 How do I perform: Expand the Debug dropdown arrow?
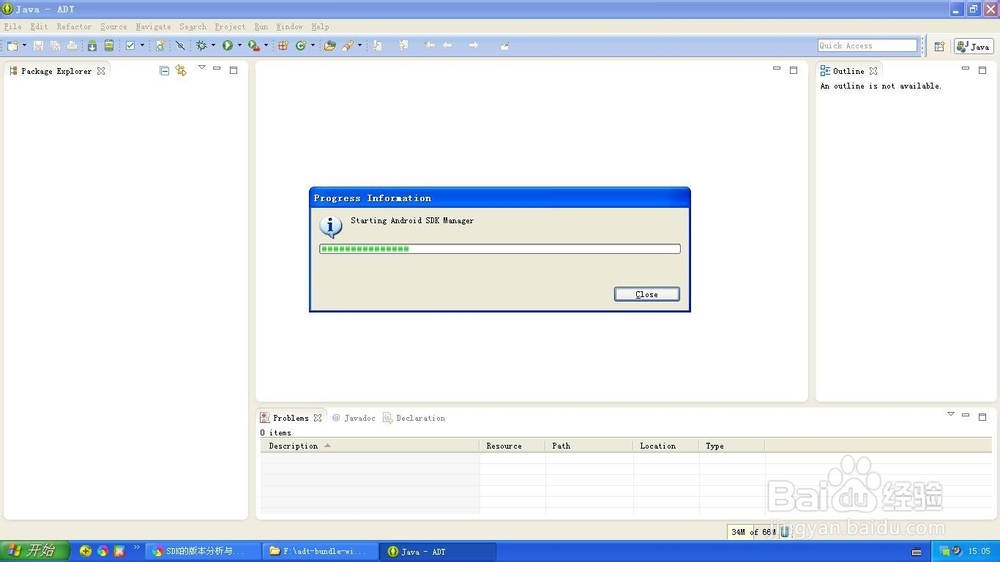coord(213,45)
